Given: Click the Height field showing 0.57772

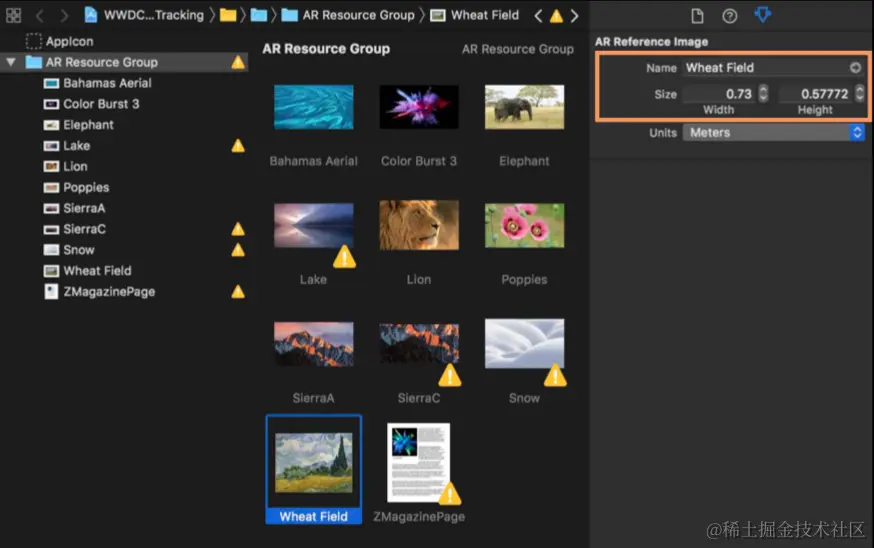Looking at the screenshot, I should tap(815, 94).
